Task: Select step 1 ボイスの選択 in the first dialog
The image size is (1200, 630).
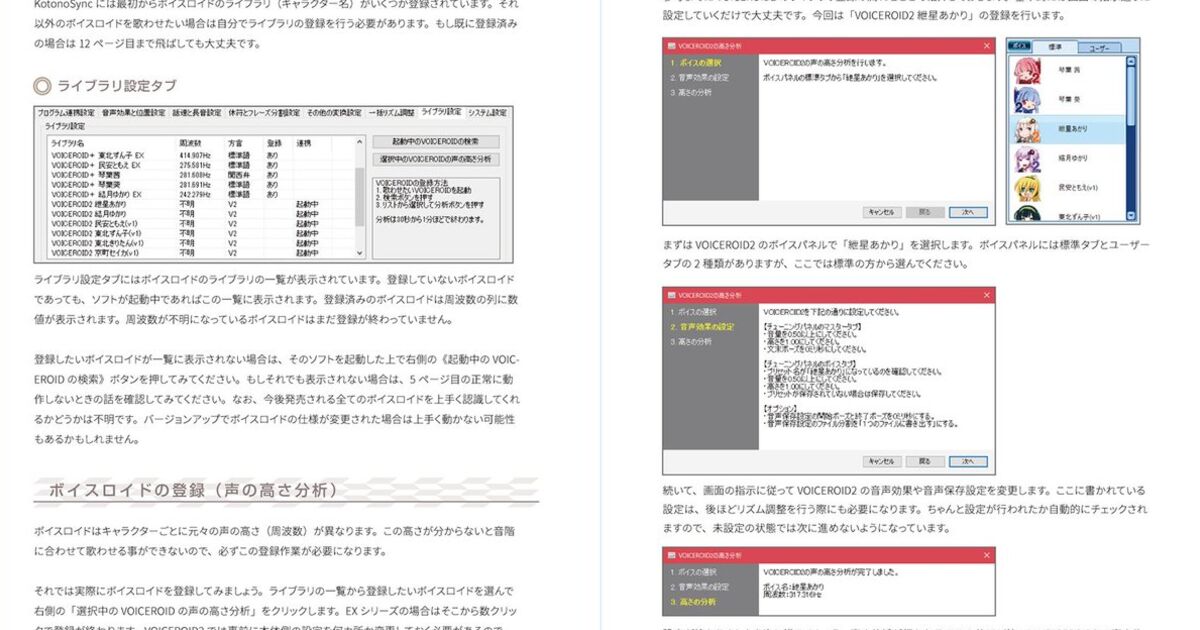Action: click(697, 62)
